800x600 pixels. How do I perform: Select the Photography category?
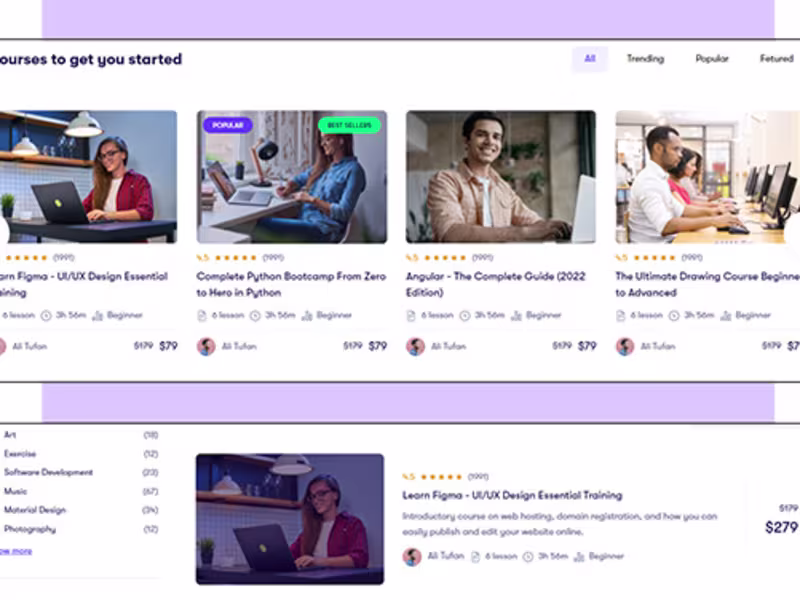pyautogui.click(x=30, y=529)
